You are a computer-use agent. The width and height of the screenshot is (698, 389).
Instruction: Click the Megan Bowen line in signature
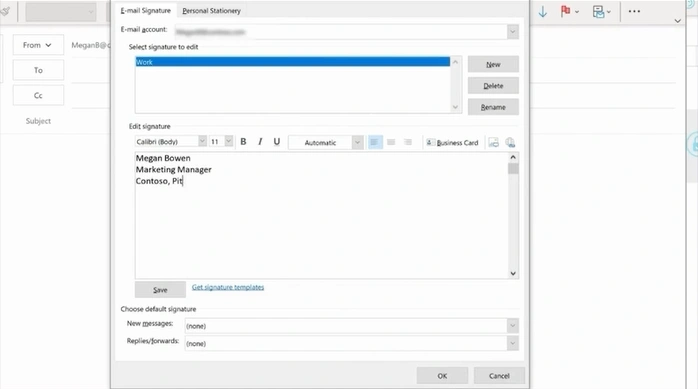tap(163, 158)
